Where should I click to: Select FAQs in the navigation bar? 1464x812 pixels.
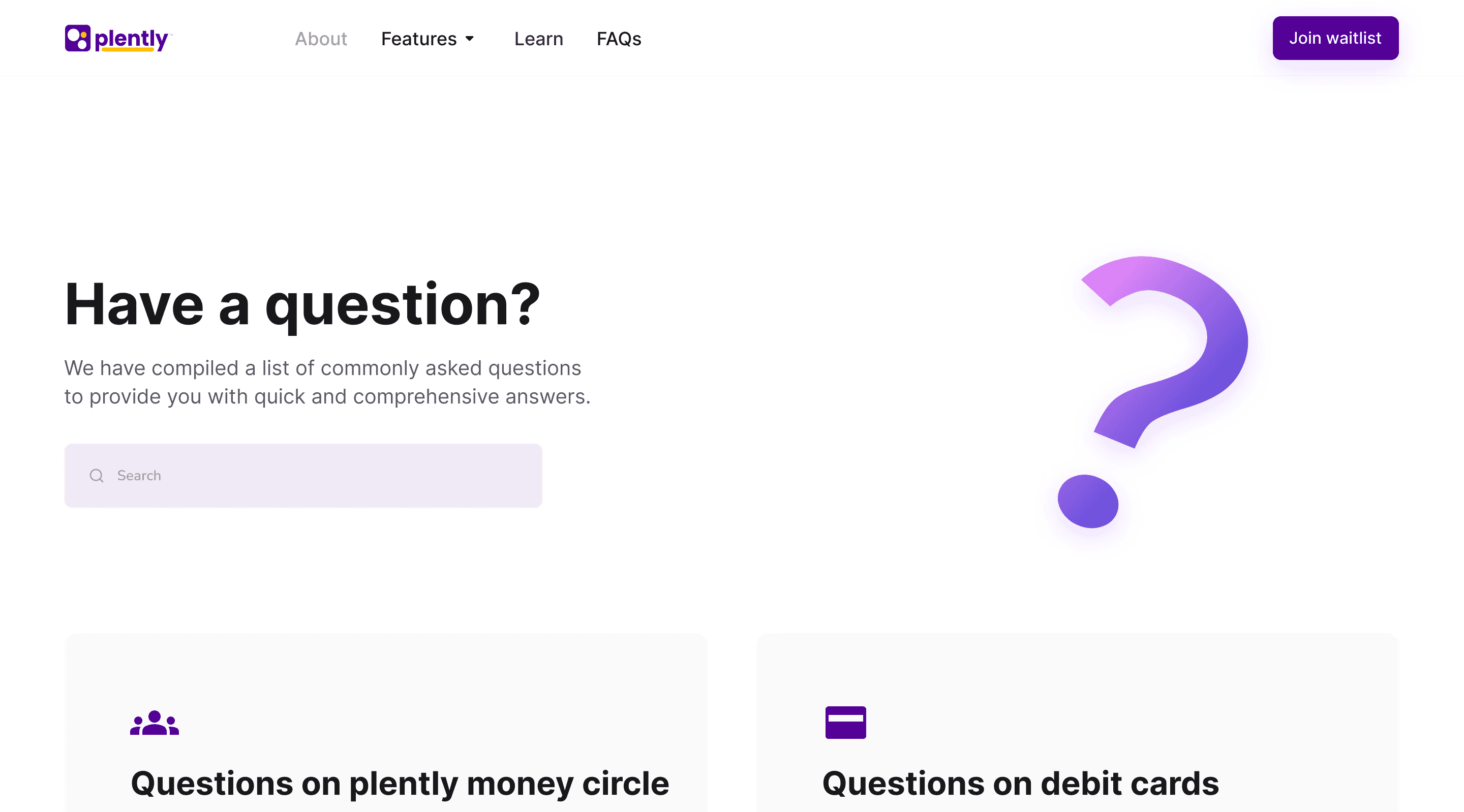[619, 39]
